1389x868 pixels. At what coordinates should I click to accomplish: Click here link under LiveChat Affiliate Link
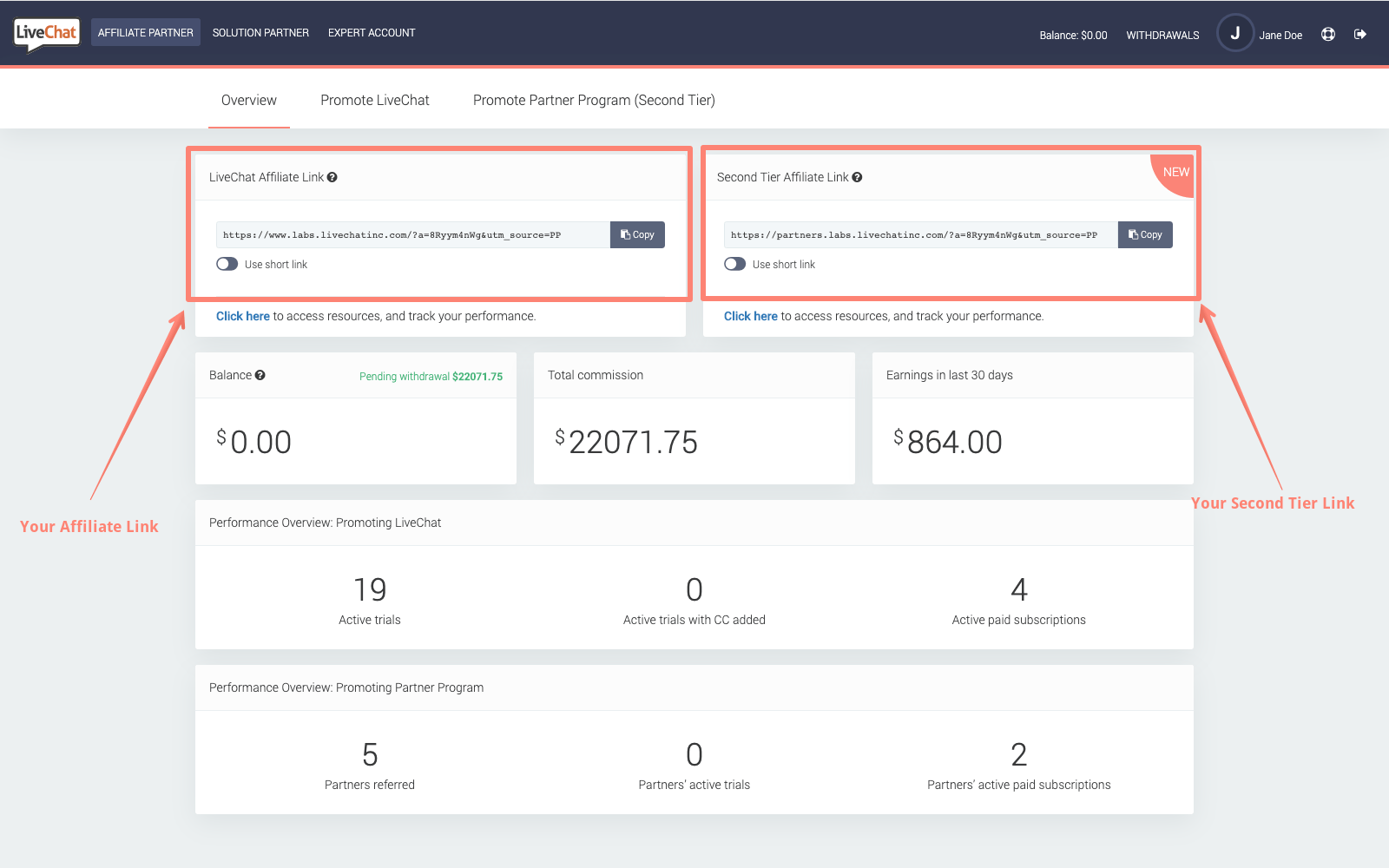[x=243, y=316]
